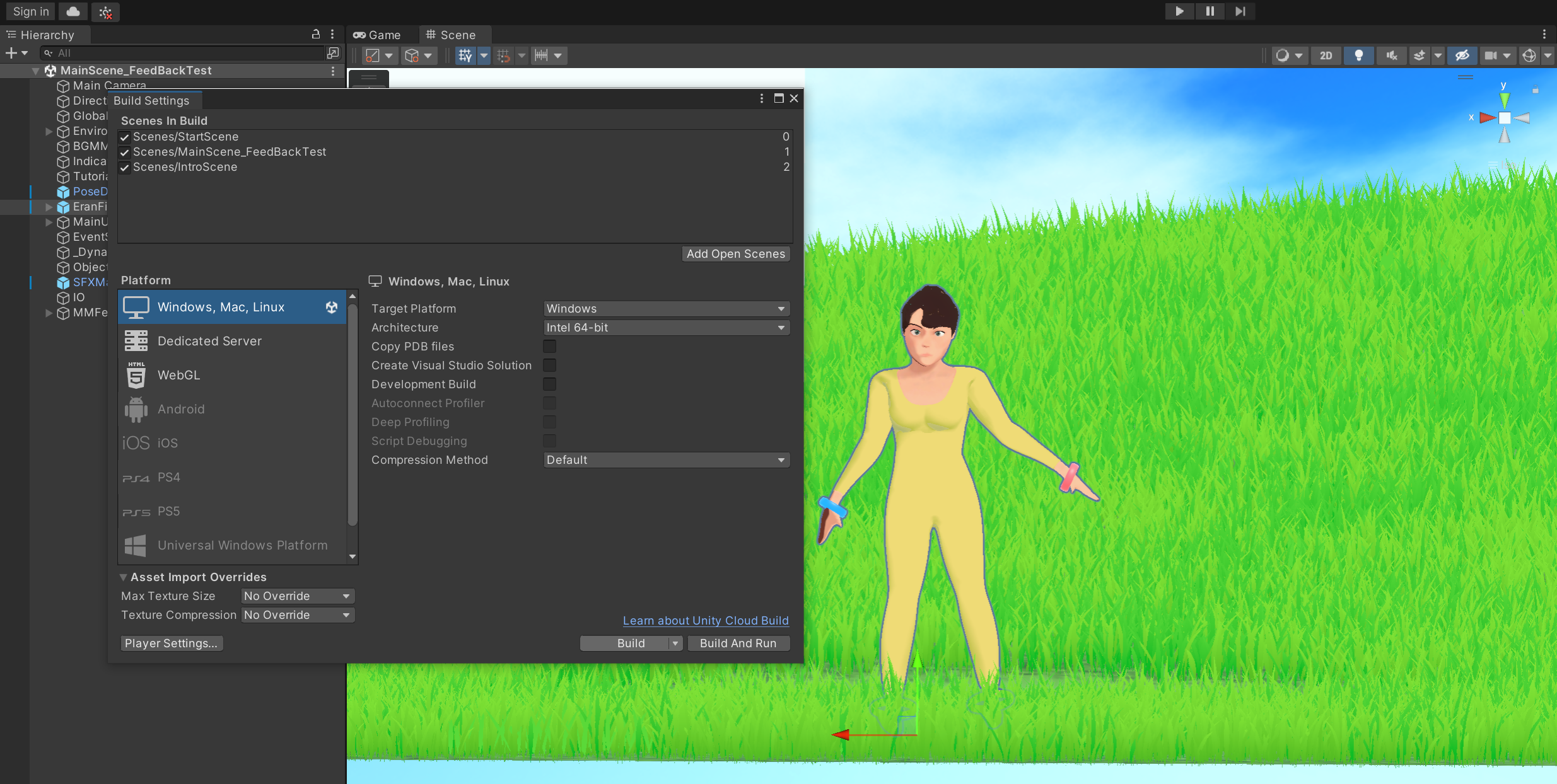The width and height of the screenshot is (1557, 784).
Task: Click the Step frame forward icon
Action: tap(1240, 11)
